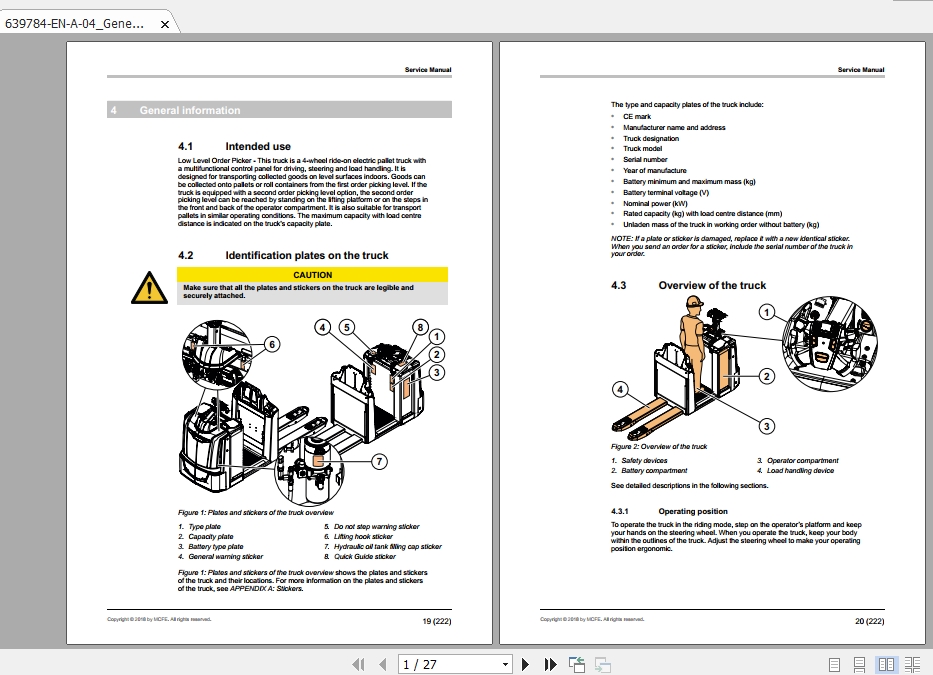933x675 pixels.
Task: Toggle book view layout mode
Action: click(915, 663)
